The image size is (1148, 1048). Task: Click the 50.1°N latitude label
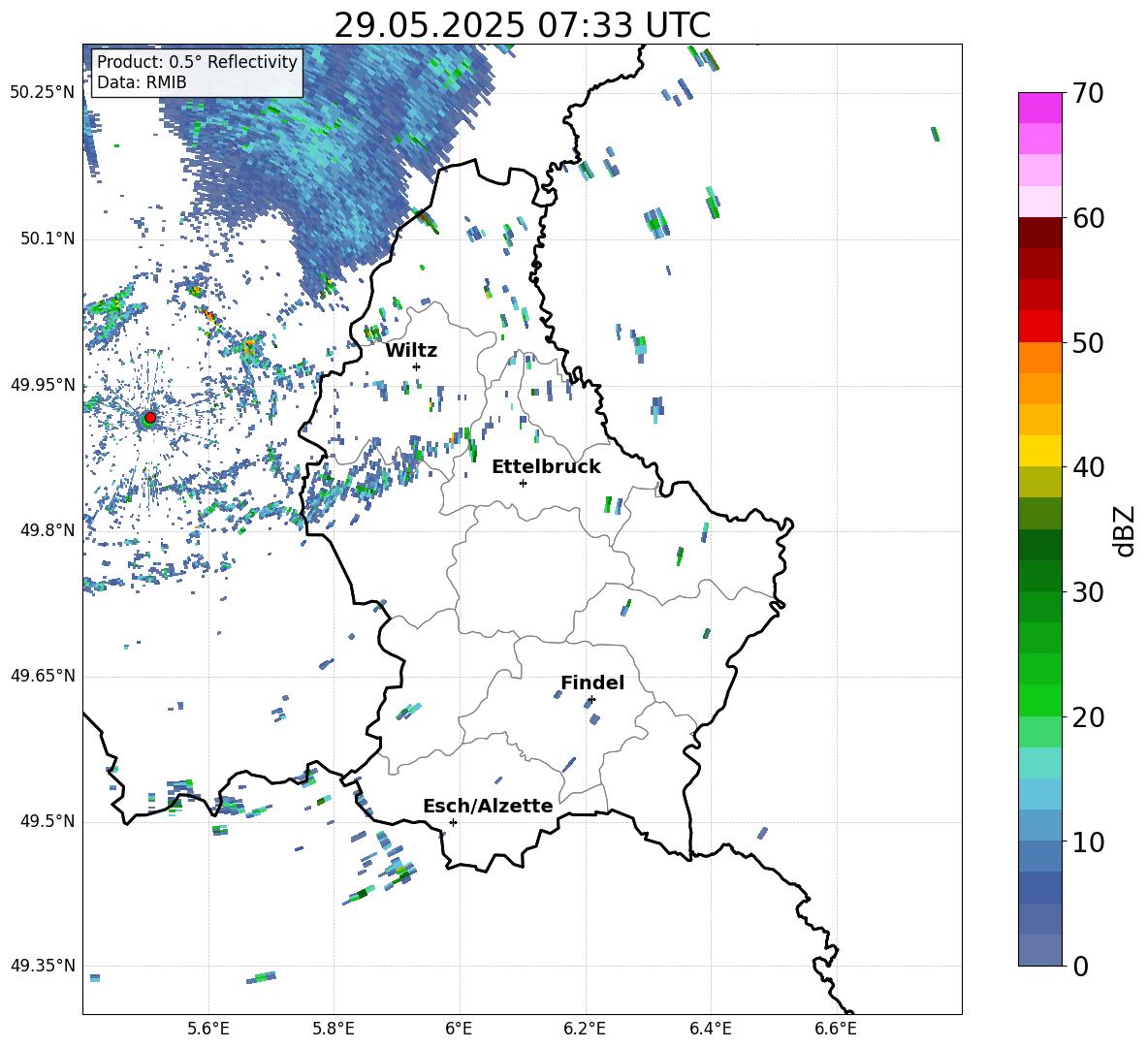[x=47, y=239]
